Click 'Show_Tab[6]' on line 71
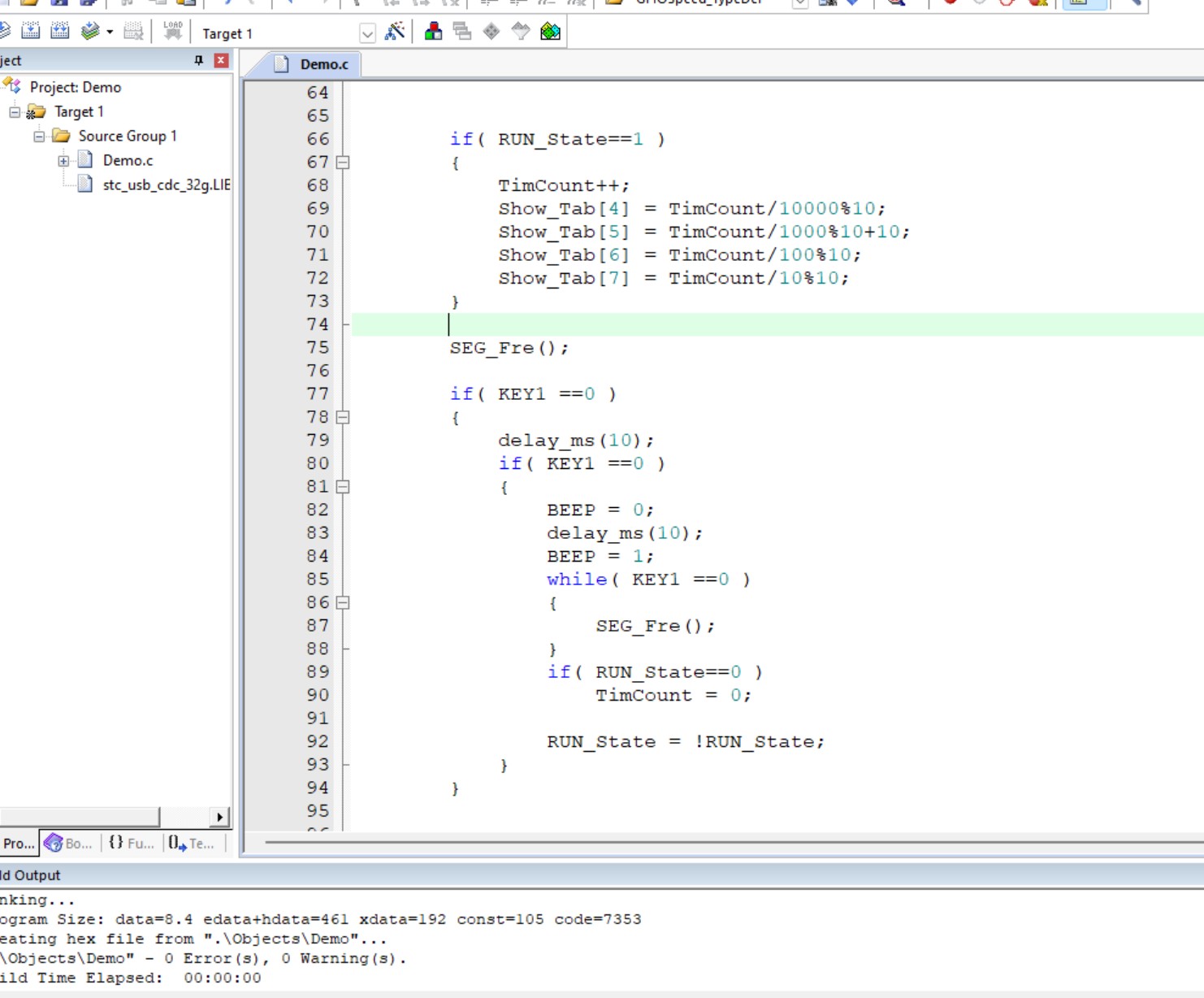Viewport: 1204px width, 998px height. (564, 255)
